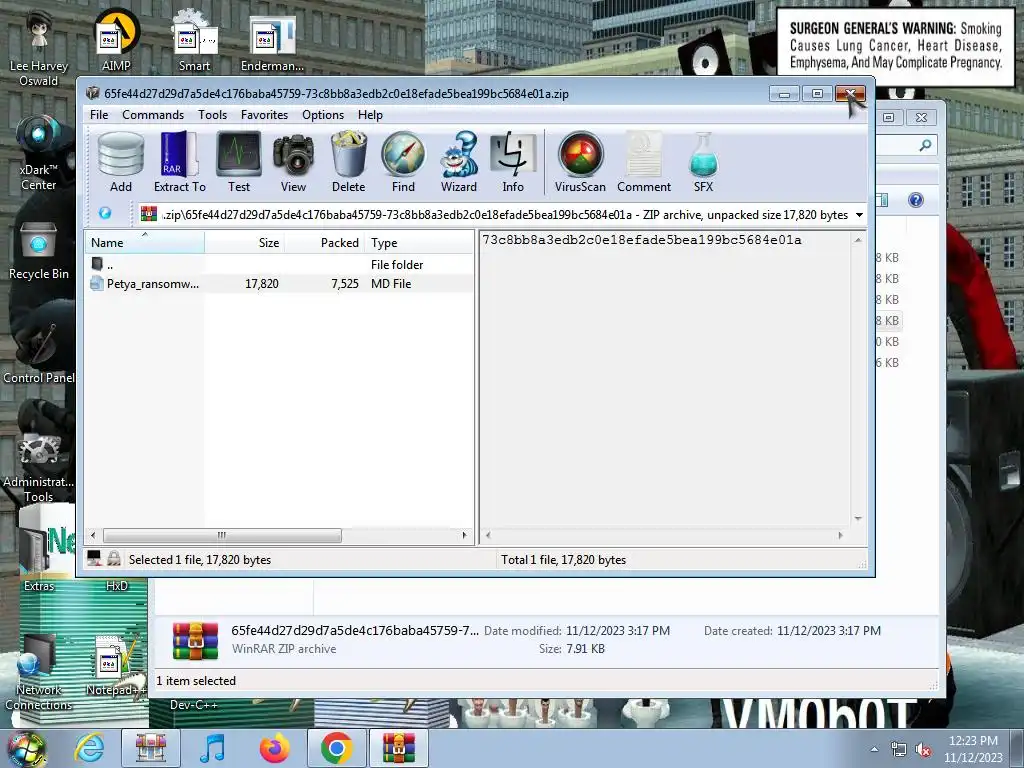Open the xDark Center desktop icon
This screenshot has width=1024, height=768.
tap(39, 153)
